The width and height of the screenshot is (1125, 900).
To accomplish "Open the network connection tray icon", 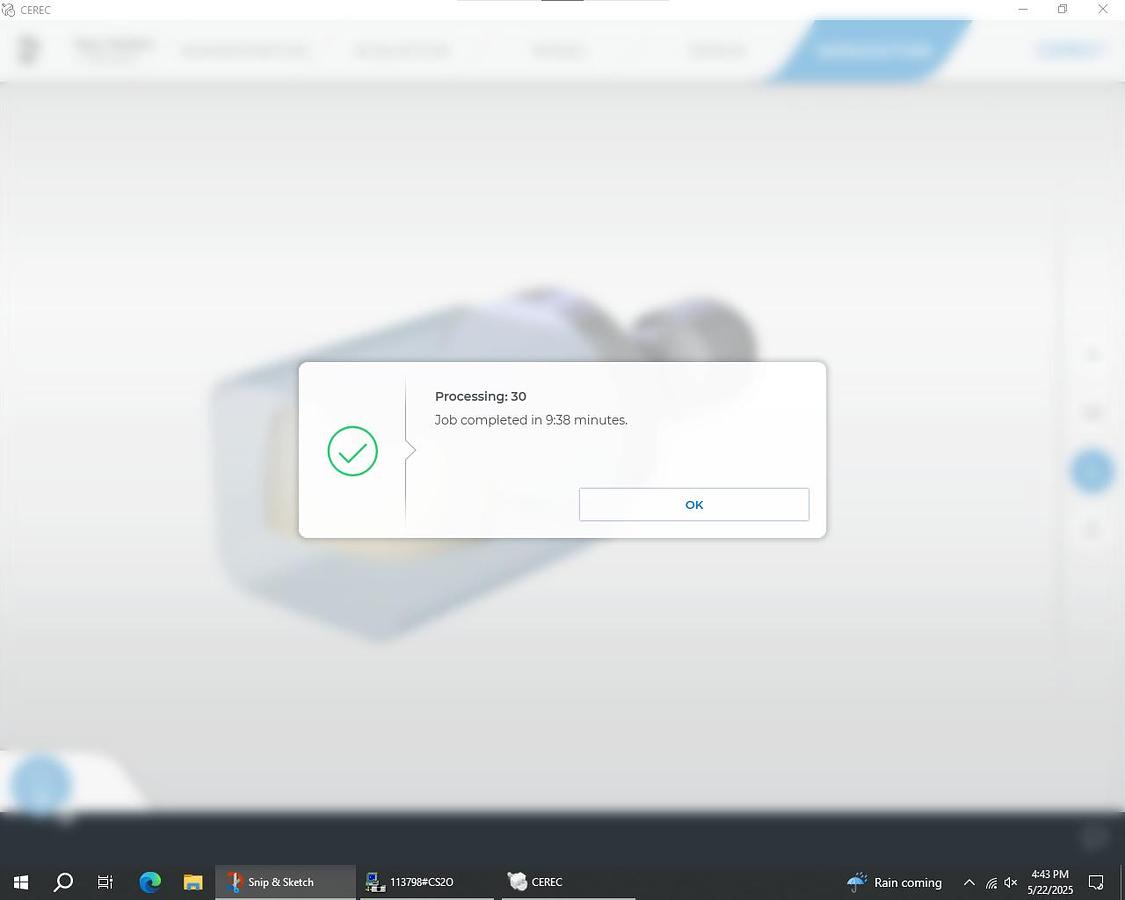I will click(990, 882).
